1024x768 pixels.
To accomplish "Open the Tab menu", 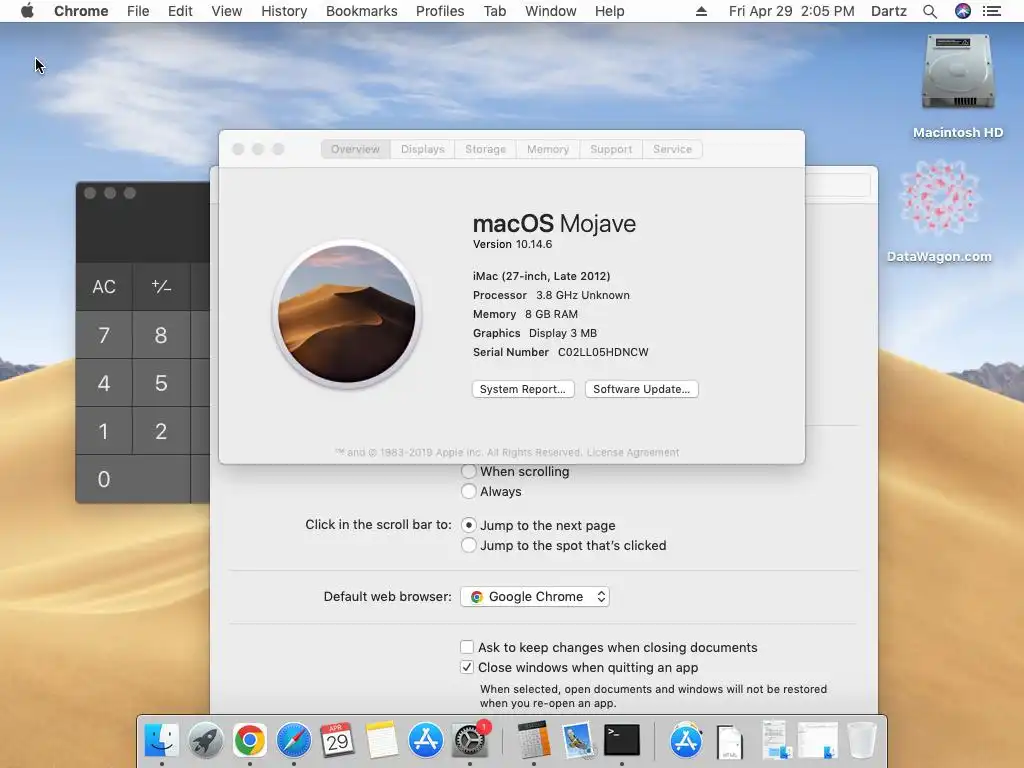I will pyautogui.click(x=494, y=11).
